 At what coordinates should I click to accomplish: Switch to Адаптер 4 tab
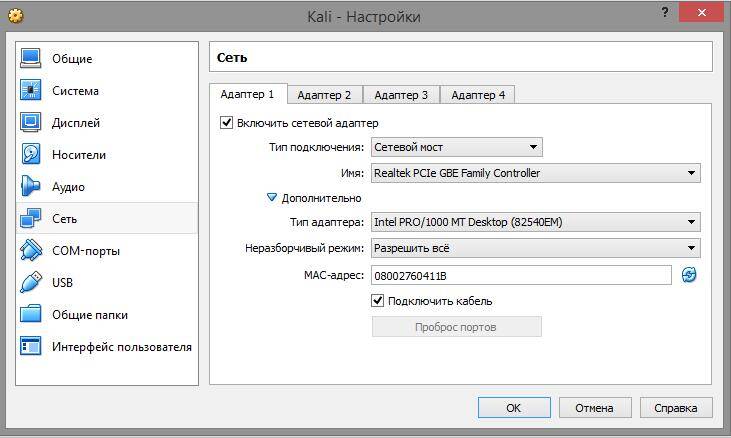click(x=478, y=95)
